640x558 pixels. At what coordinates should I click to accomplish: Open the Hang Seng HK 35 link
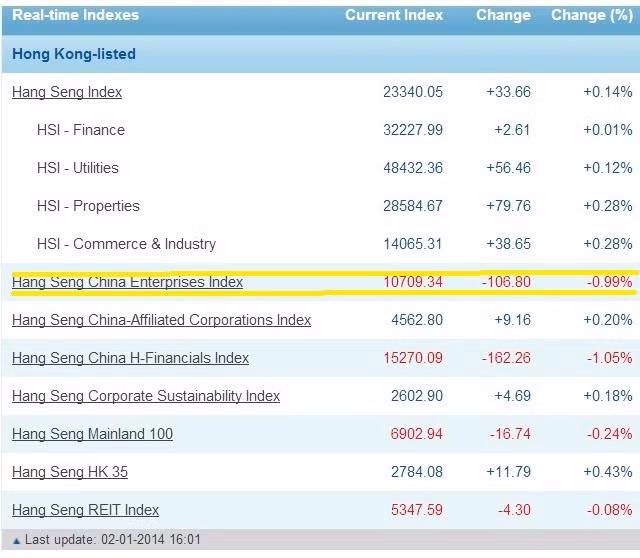70,472
